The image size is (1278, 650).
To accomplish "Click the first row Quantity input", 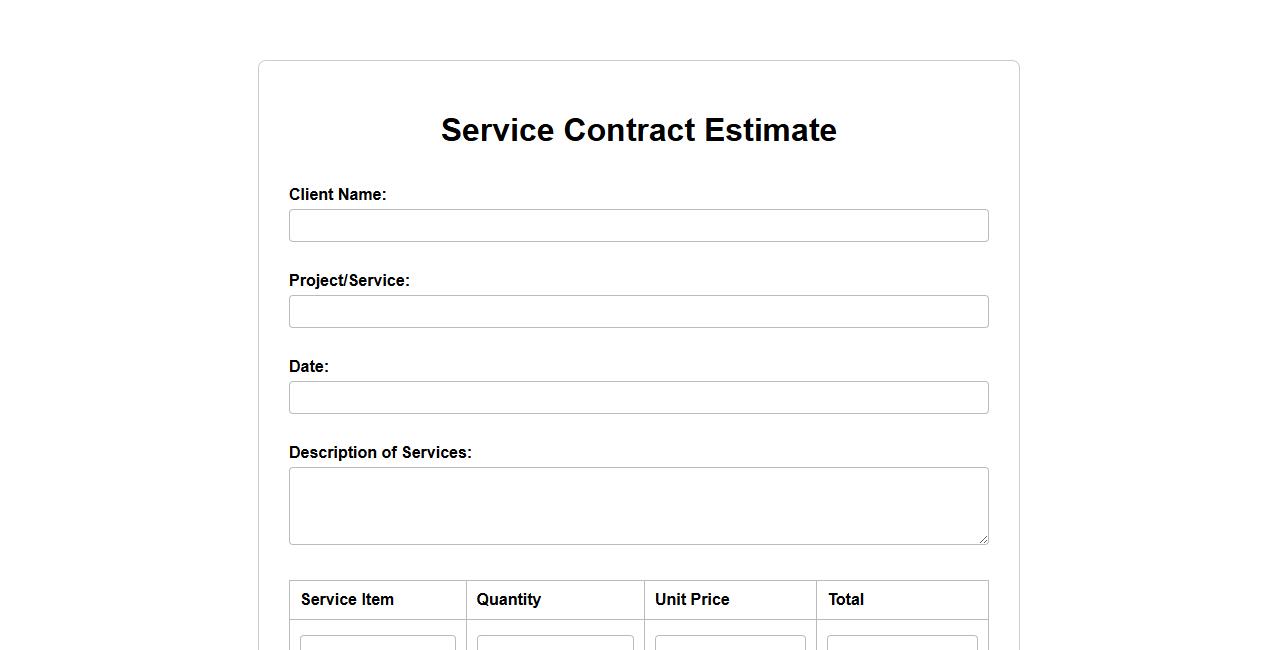I will tap(555, 643).
